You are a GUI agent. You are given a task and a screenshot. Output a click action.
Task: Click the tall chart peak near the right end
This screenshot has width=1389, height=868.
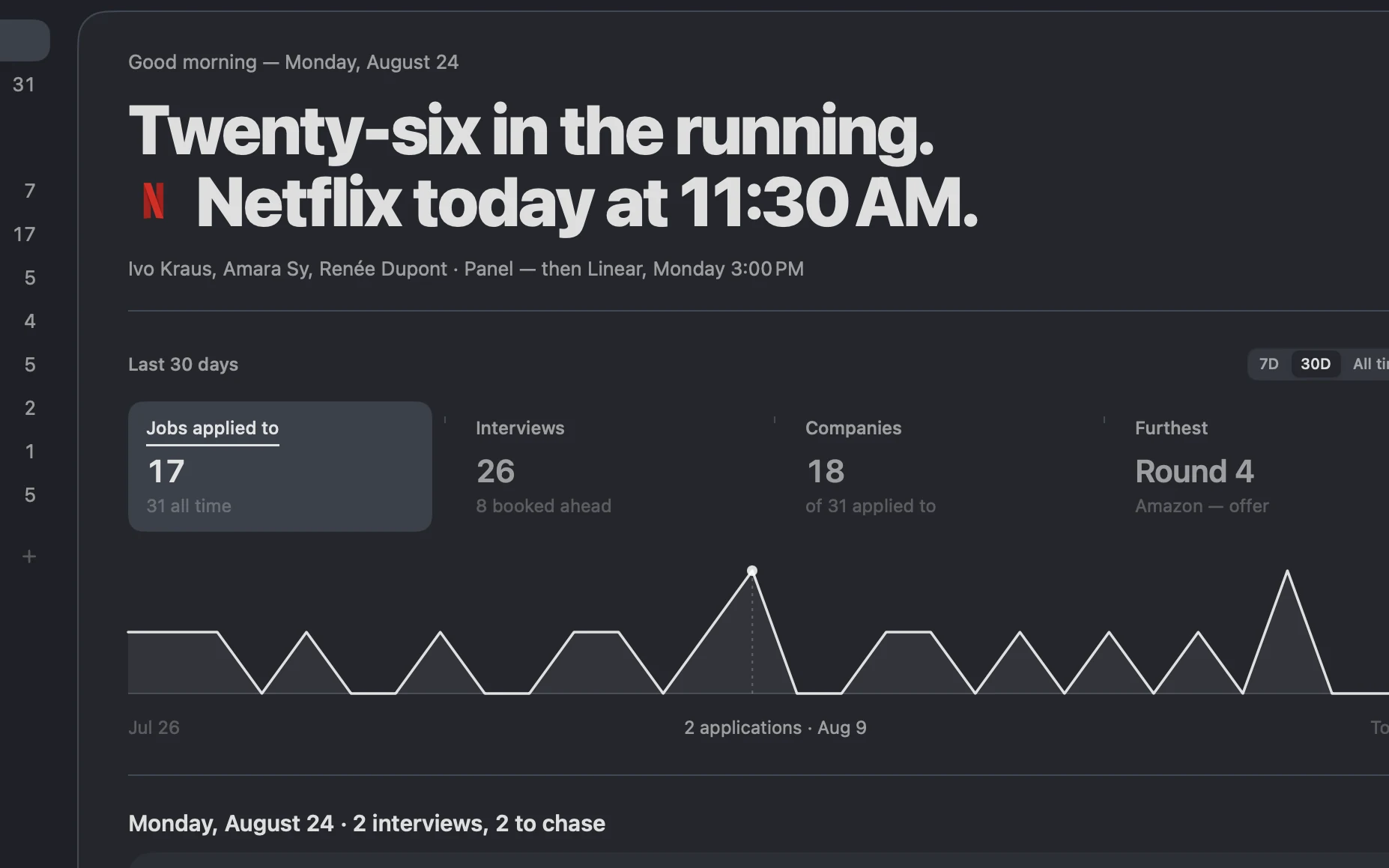[x=1287, y=571]
